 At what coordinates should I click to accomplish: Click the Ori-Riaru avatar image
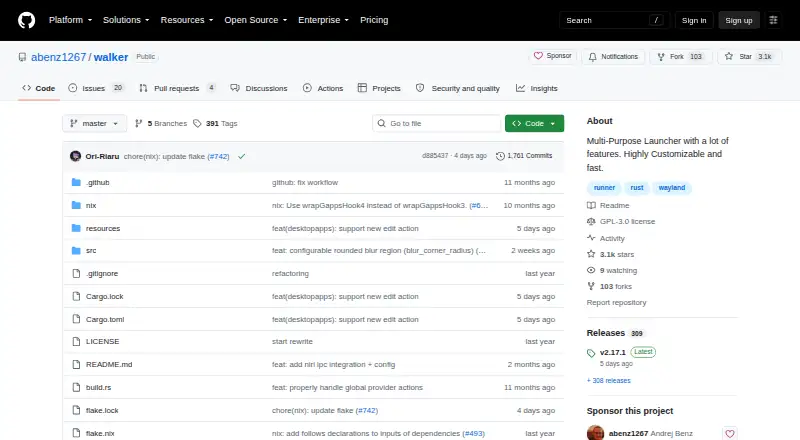click(76, 156)
